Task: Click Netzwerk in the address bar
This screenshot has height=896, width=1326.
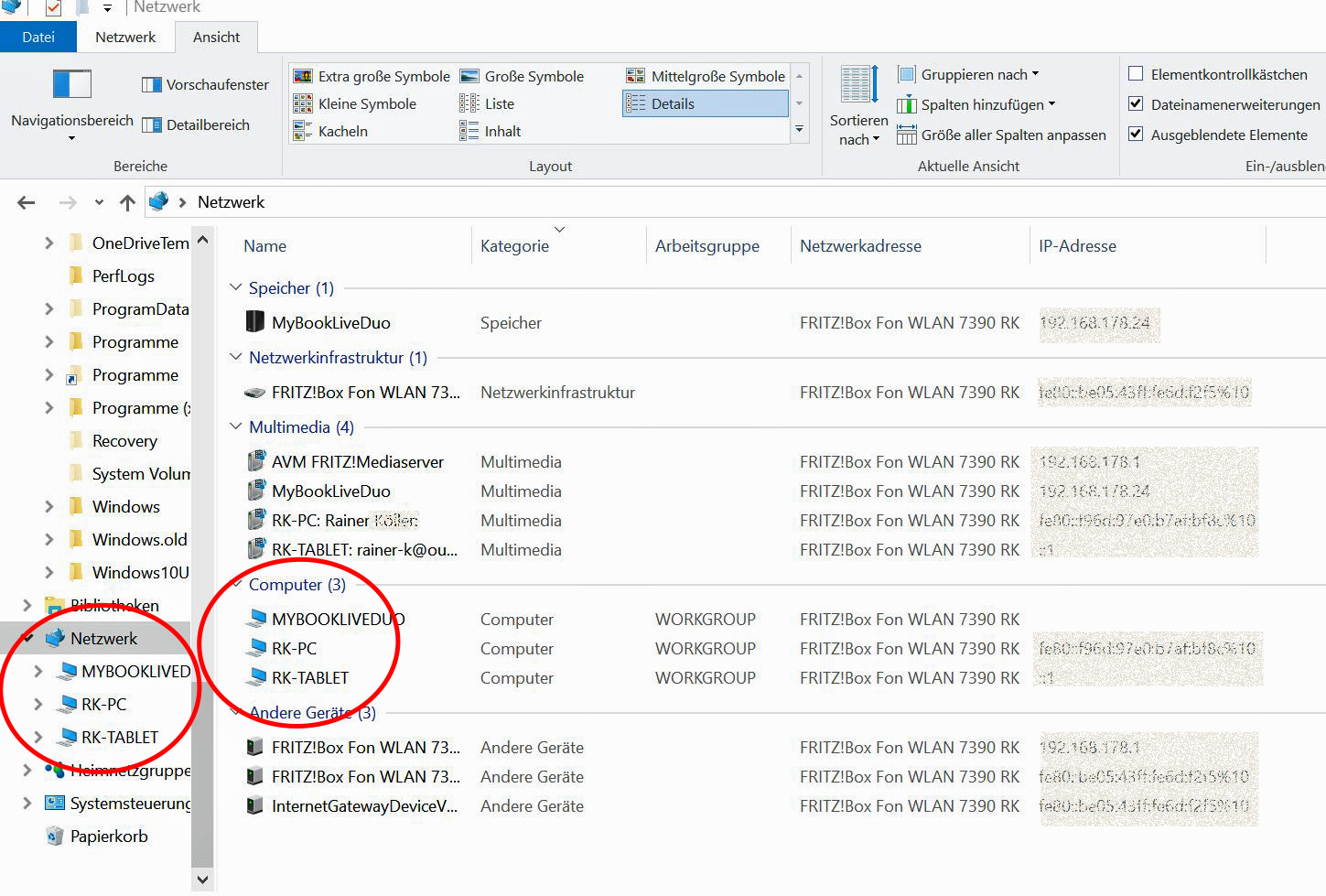Action: point(231,202)
